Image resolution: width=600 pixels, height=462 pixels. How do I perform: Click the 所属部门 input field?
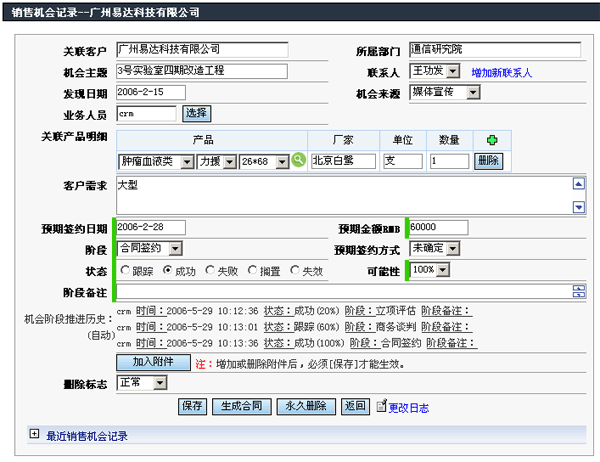pos(495,50)
